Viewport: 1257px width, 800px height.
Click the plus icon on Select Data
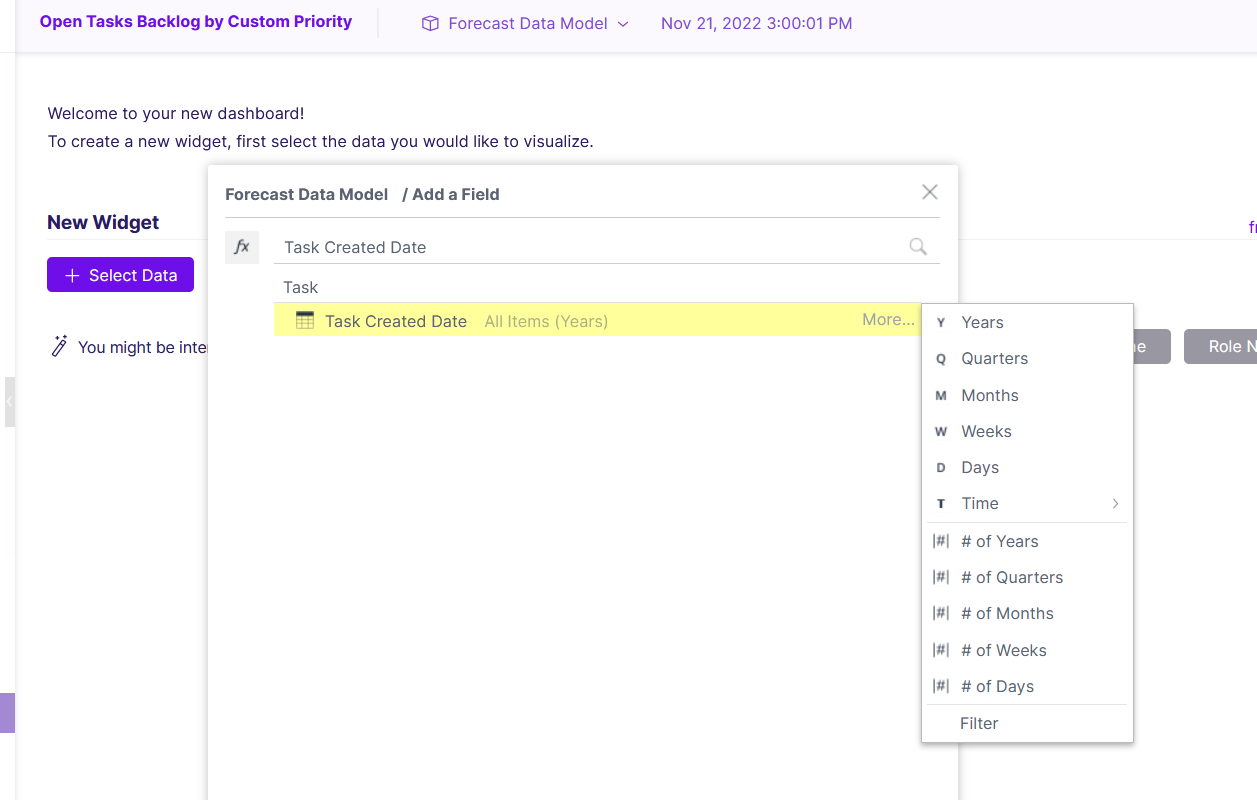coord(72,275)
